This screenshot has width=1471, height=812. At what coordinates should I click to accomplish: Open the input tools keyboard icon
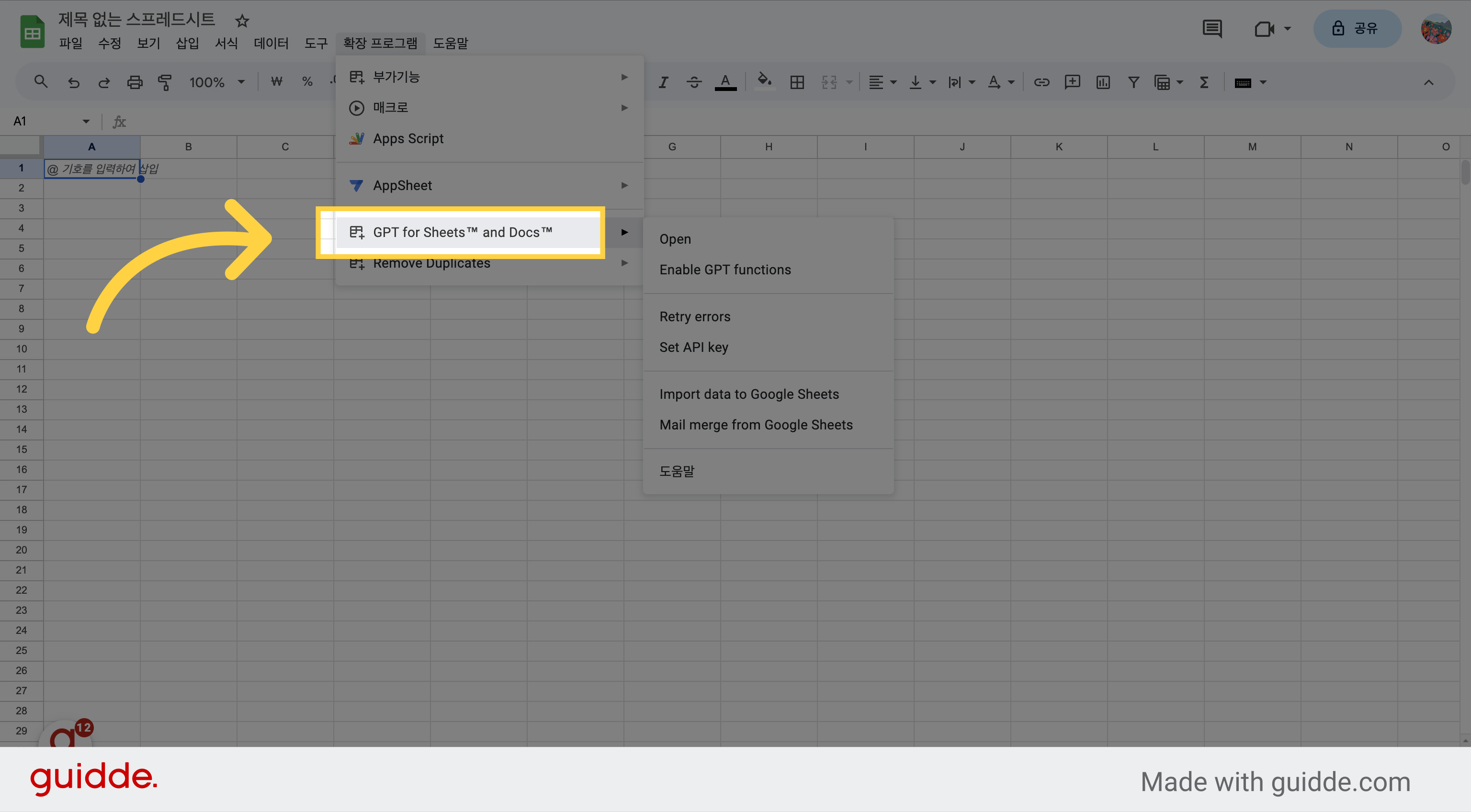tap(1243, 83)
